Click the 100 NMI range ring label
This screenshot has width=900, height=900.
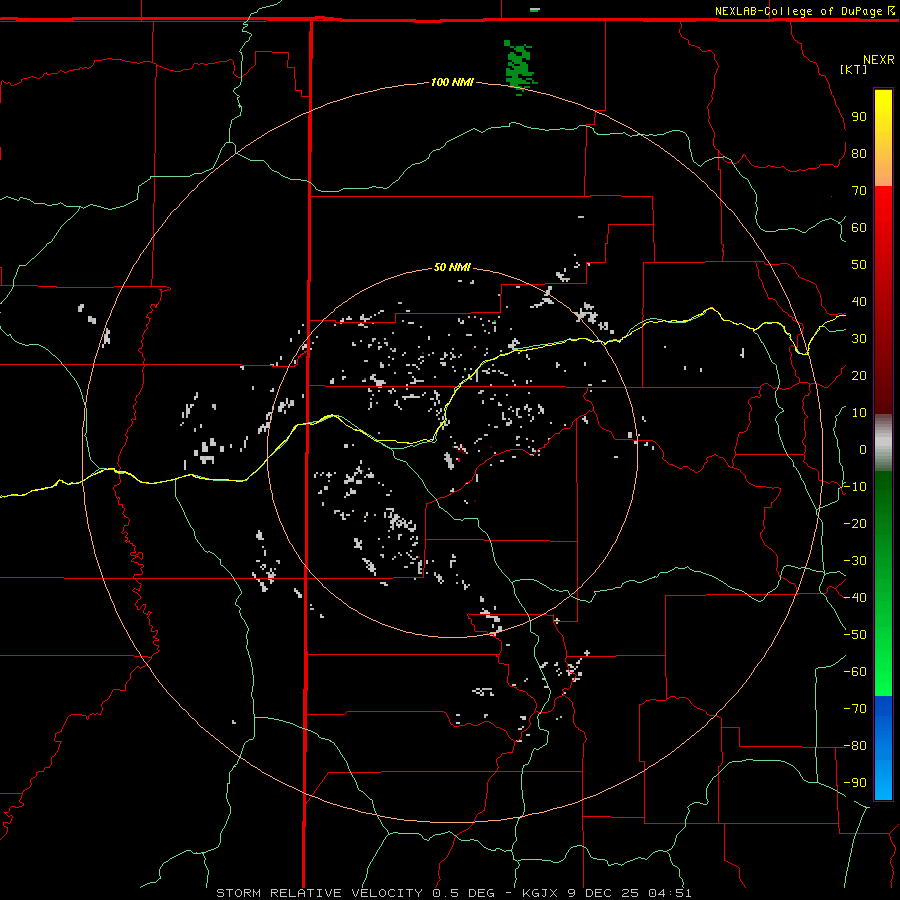tap(452, 83)
